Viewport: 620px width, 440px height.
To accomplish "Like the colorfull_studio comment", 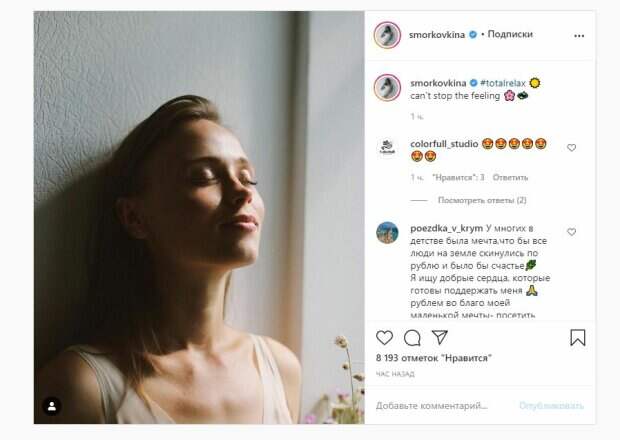I will pyautogui.click(x=572, y=148).
